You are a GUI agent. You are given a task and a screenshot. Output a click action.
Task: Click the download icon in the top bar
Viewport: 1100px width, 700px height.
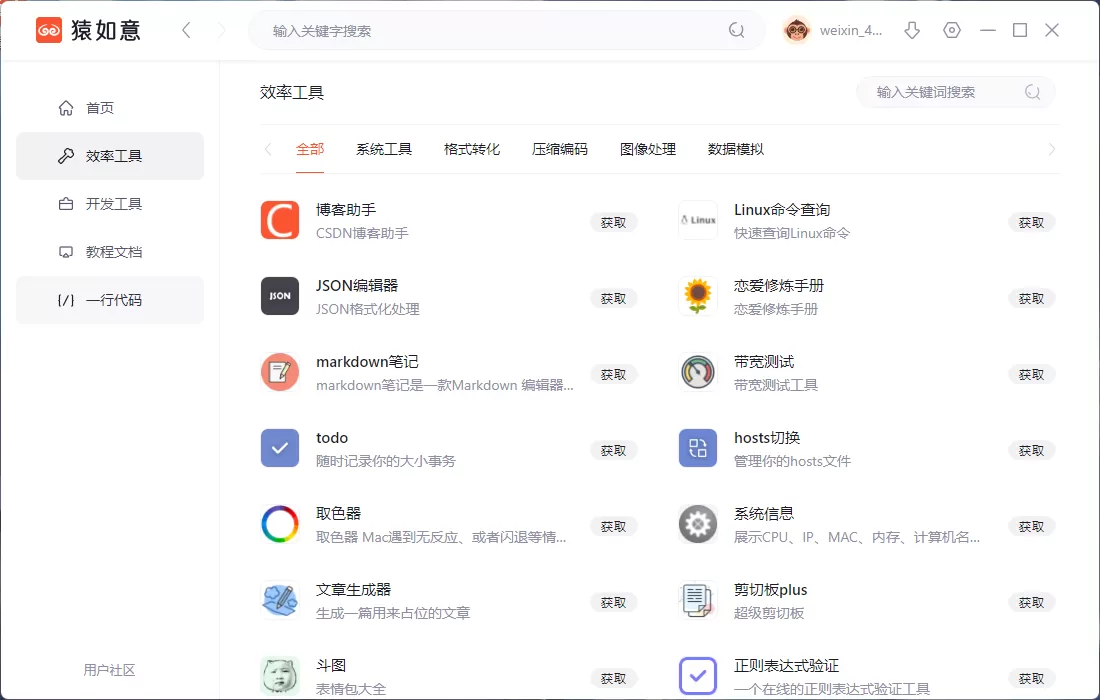(912, 30)
